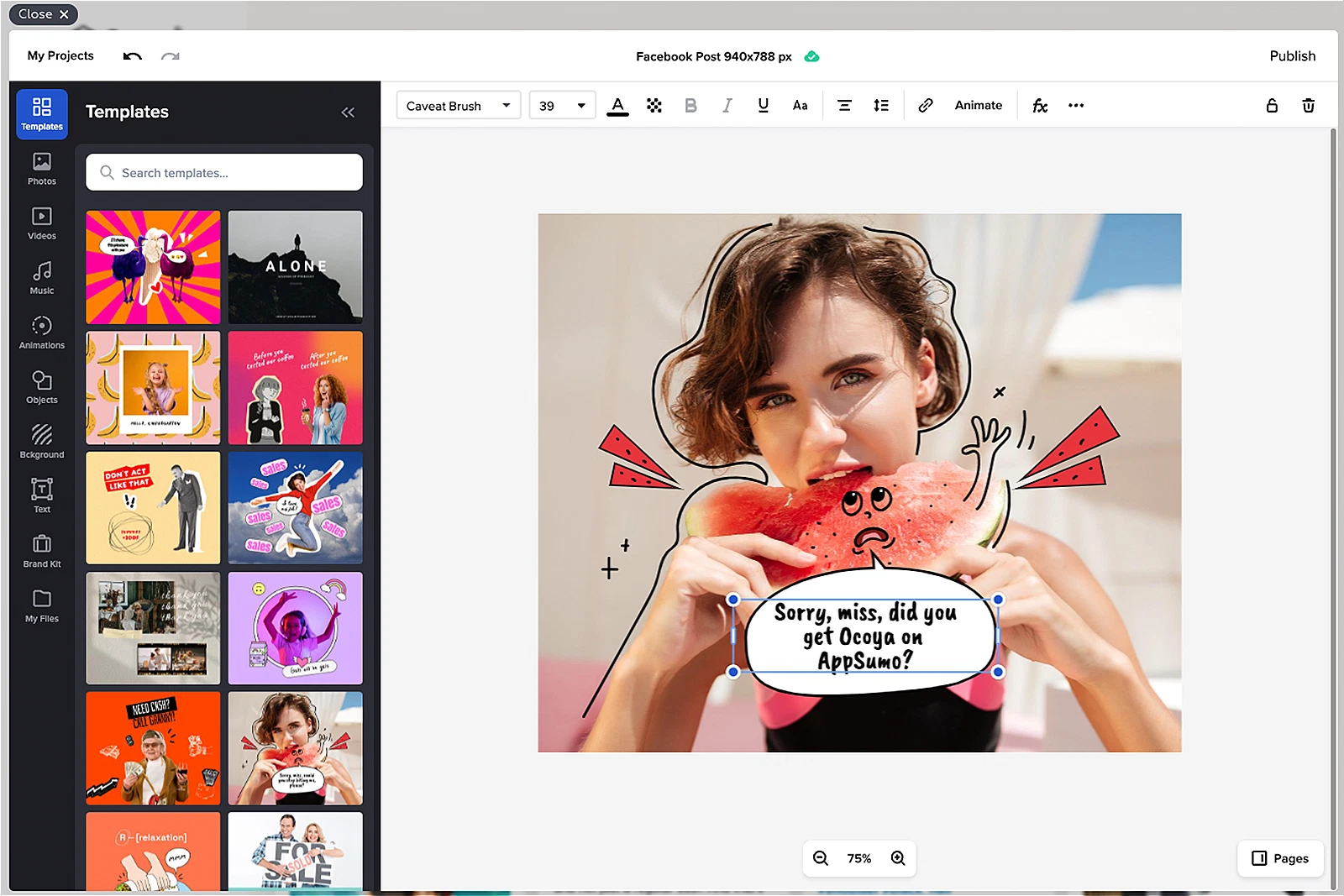Zoom out using the magnifier minus icon
Screen dimensions: 1344x896
pyautogui.click(x=821, y=858)
